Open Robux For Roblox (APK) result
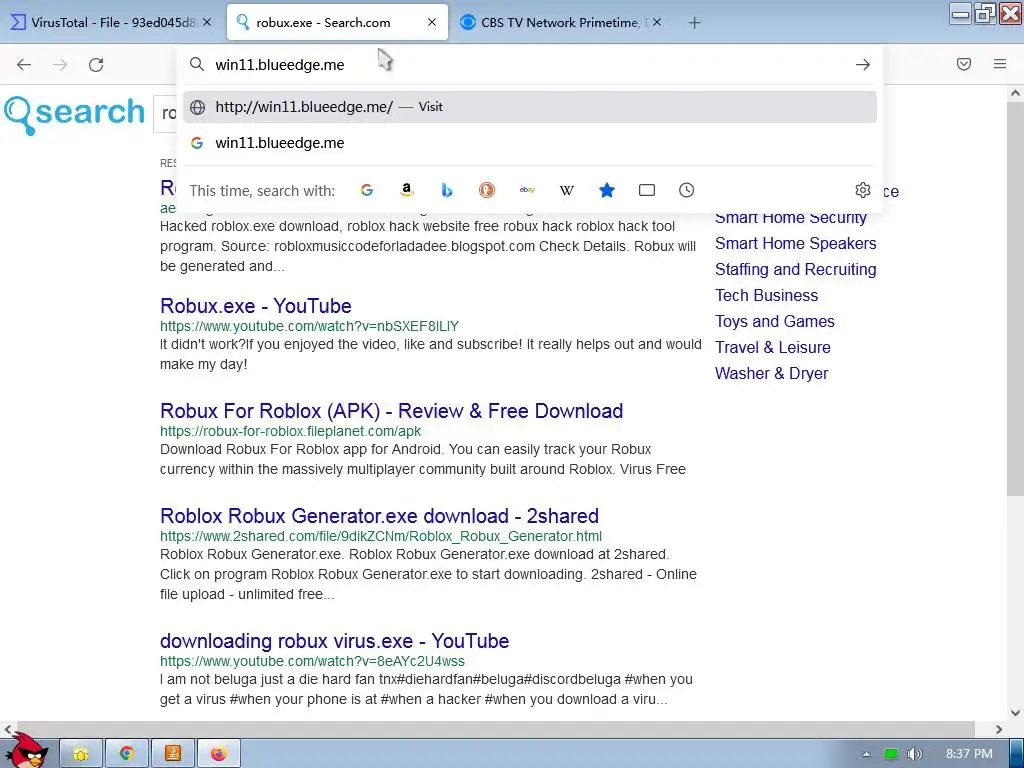The width and height of the screenshot is (1024, 768). coord(391,411)
